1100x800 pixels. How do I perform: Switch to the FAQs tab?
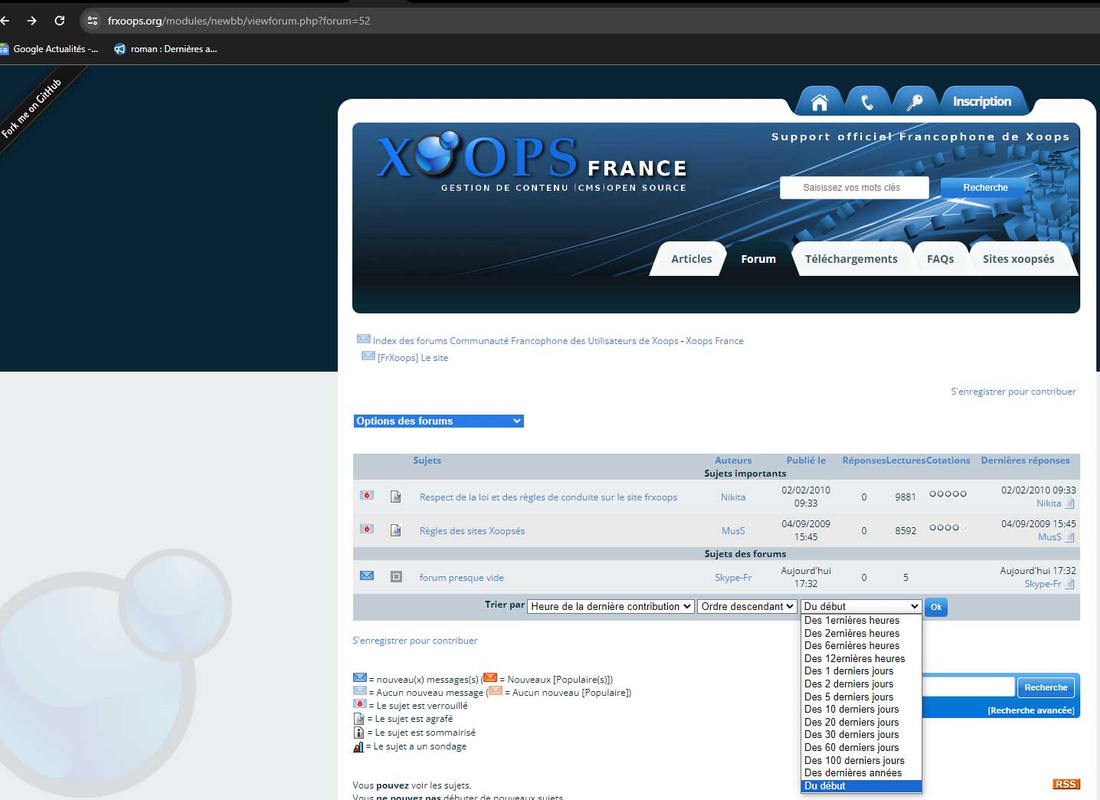coord(940,259)
